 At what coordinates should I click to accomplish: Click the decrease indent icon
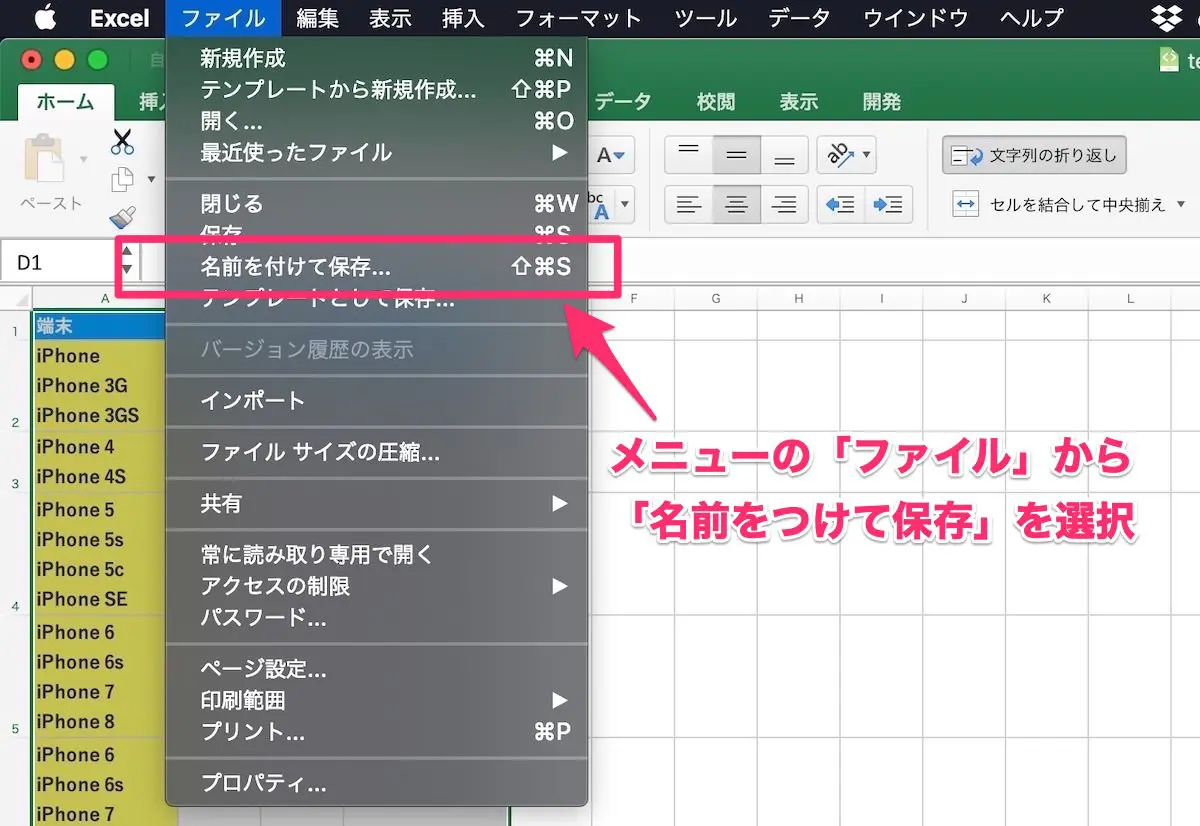tap(840, 205)
